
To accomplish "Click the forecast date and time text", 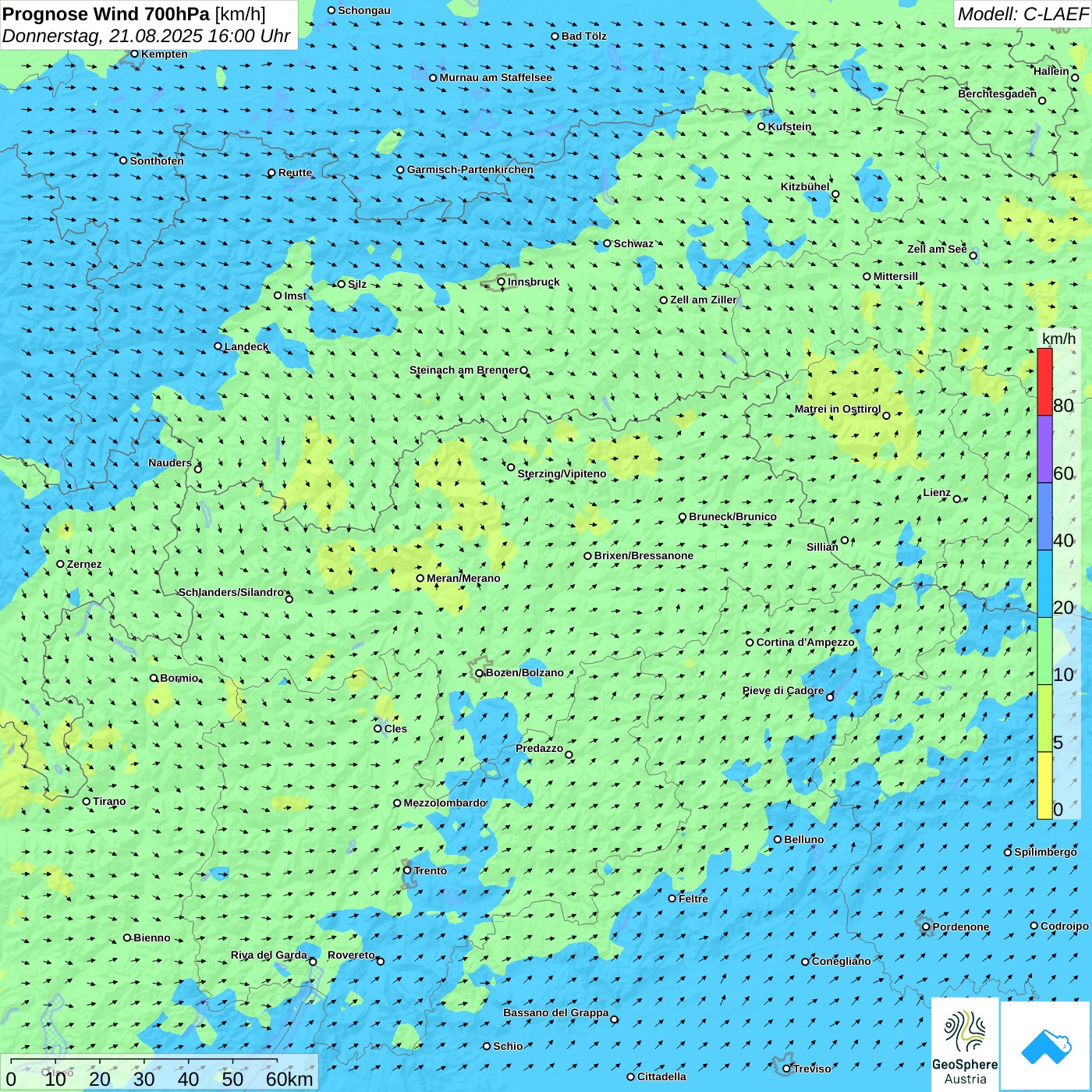I will click(x=146, y=36).
